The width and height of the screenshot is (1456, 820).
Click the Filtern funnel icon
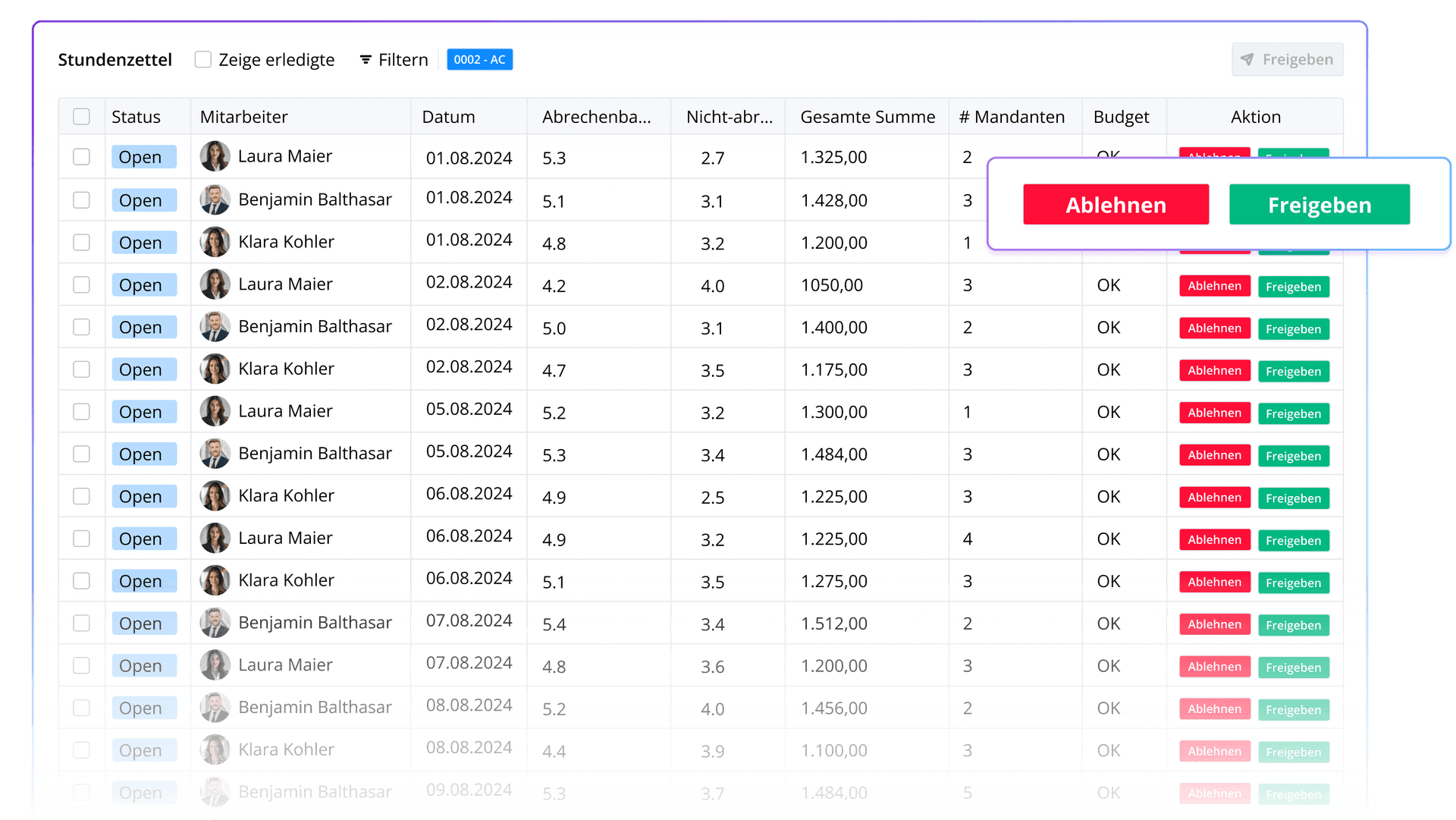(x=366, y=60)
